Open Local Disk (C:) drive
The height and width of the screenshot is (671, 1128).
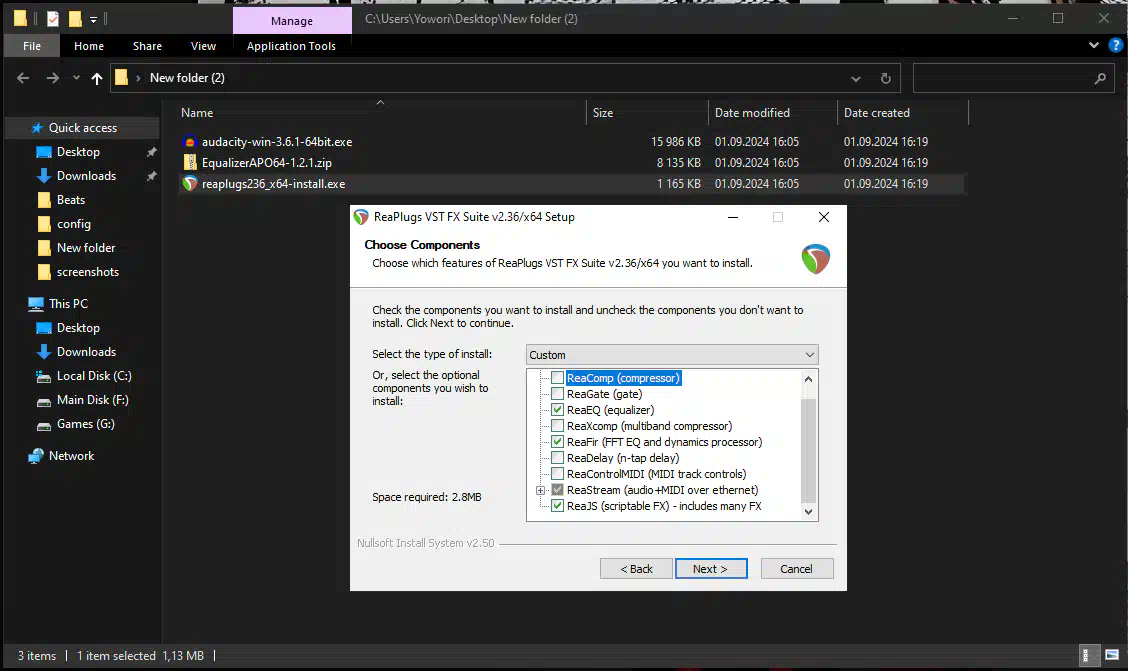click(94, 375)
